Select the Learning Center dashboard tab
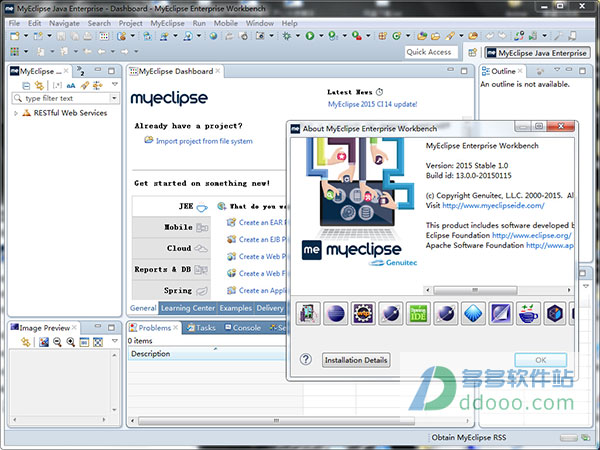The height and width of the screenshot is (450, 600). coord(188,308)
